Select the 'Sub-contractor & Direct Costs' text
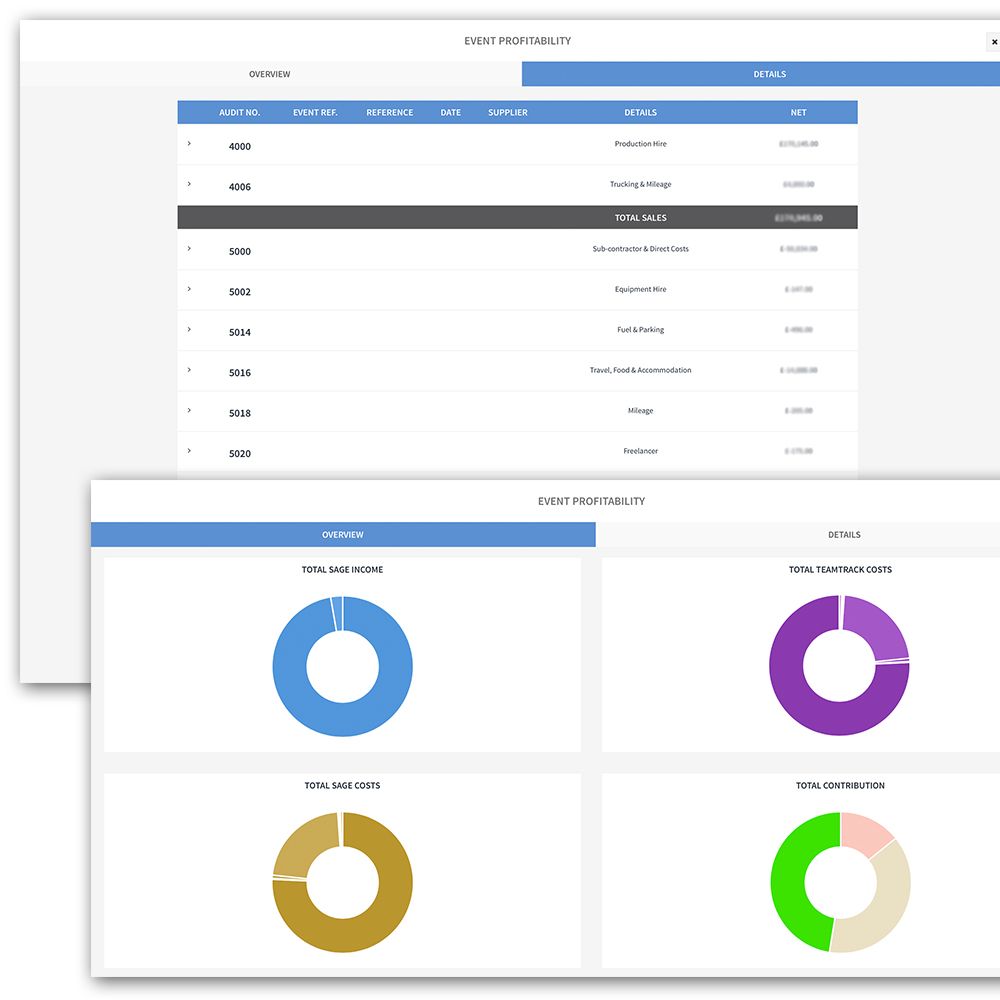Screen dimensions: 1000x1000 point(640,249)
